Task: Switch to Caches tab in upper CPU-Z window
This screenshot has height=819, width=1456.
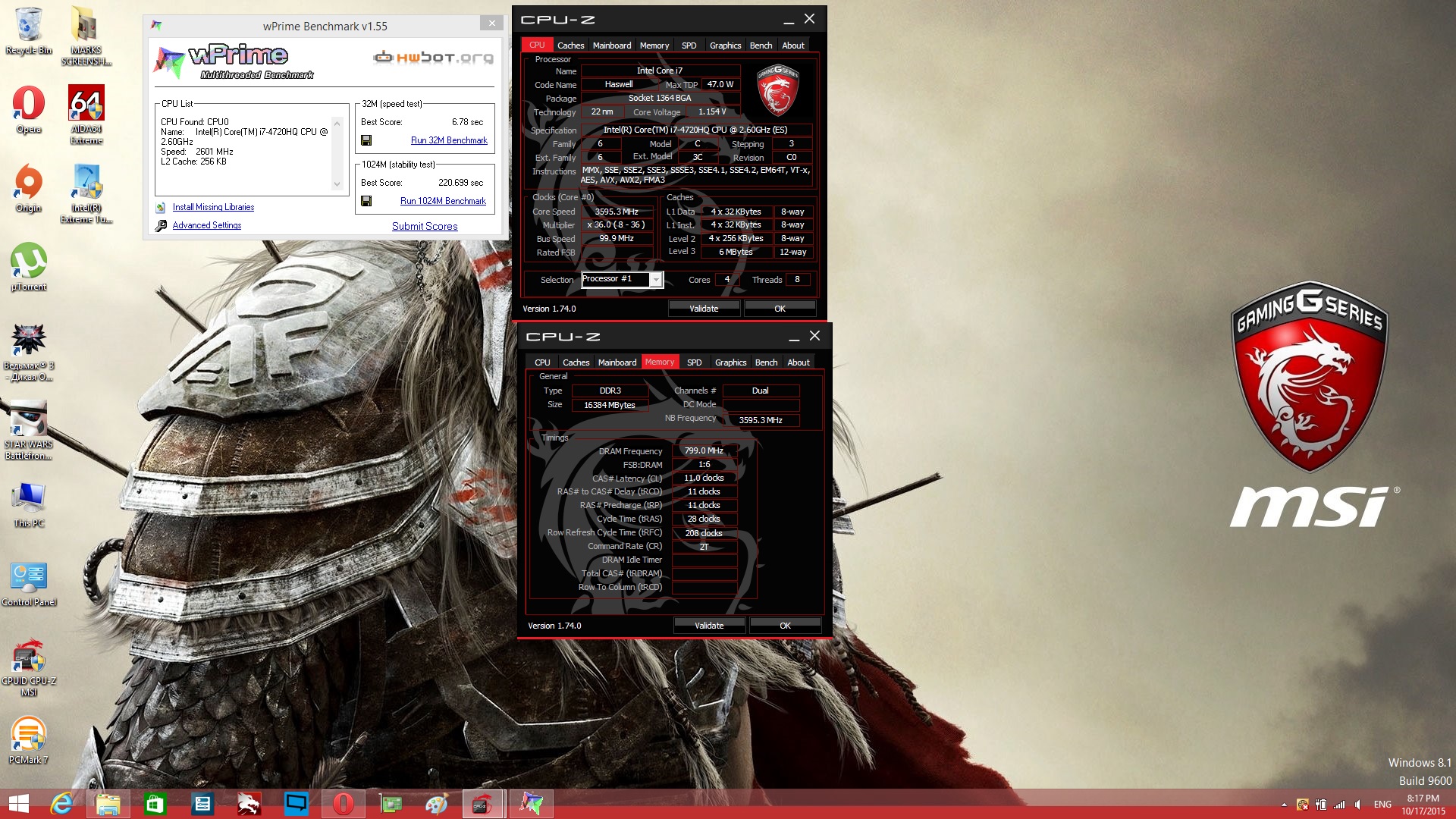Action: point(570,45)
